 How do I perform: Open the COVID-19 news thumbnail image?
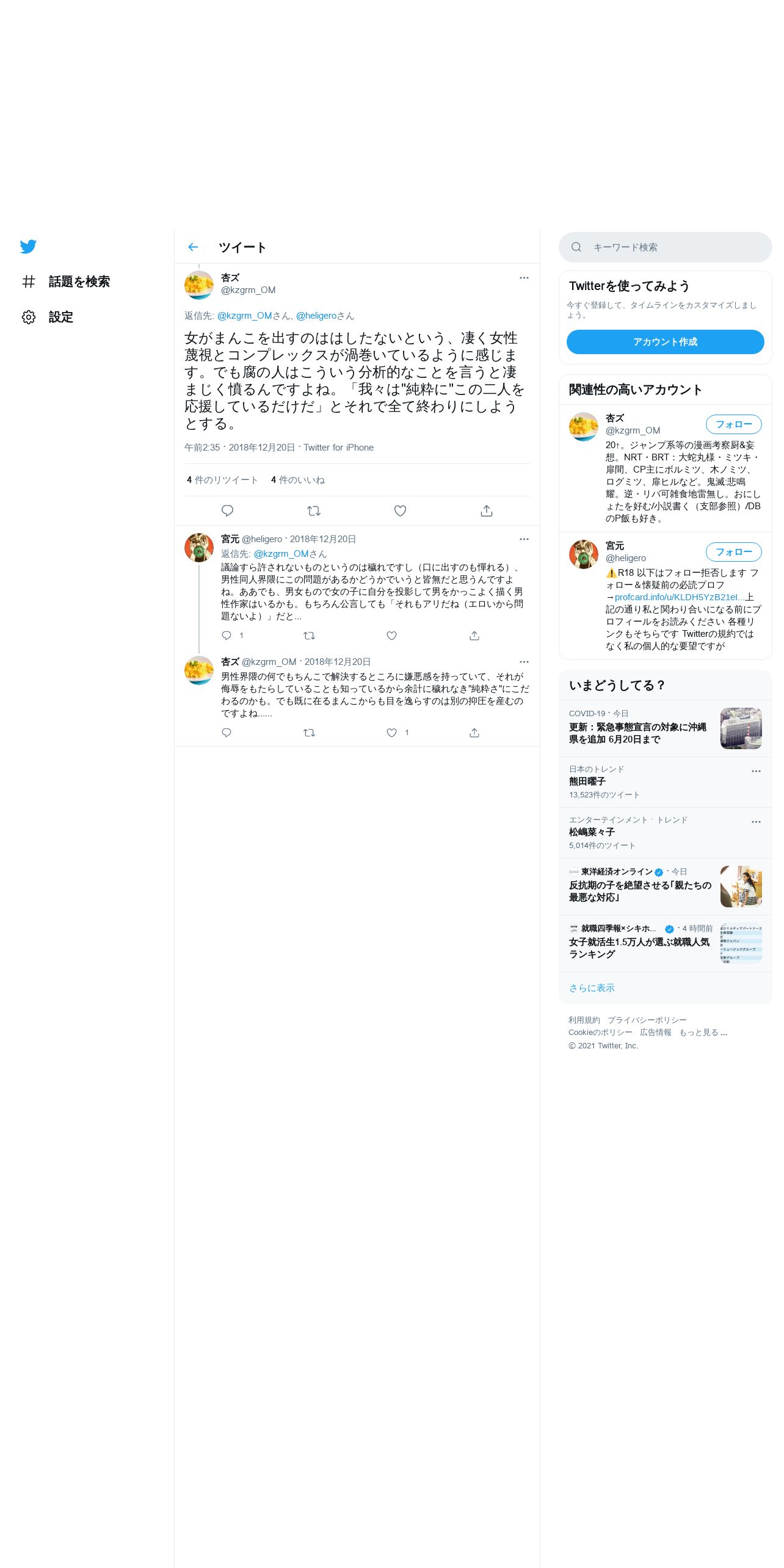coord(741,728)
